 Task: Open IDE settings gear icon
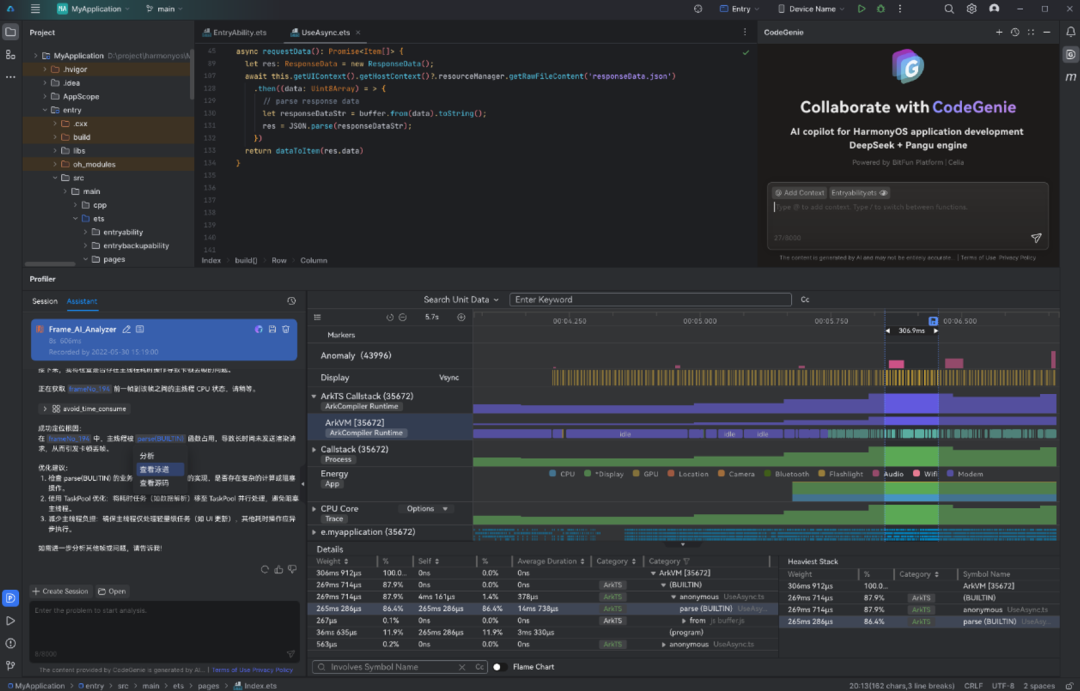[971, 9]
